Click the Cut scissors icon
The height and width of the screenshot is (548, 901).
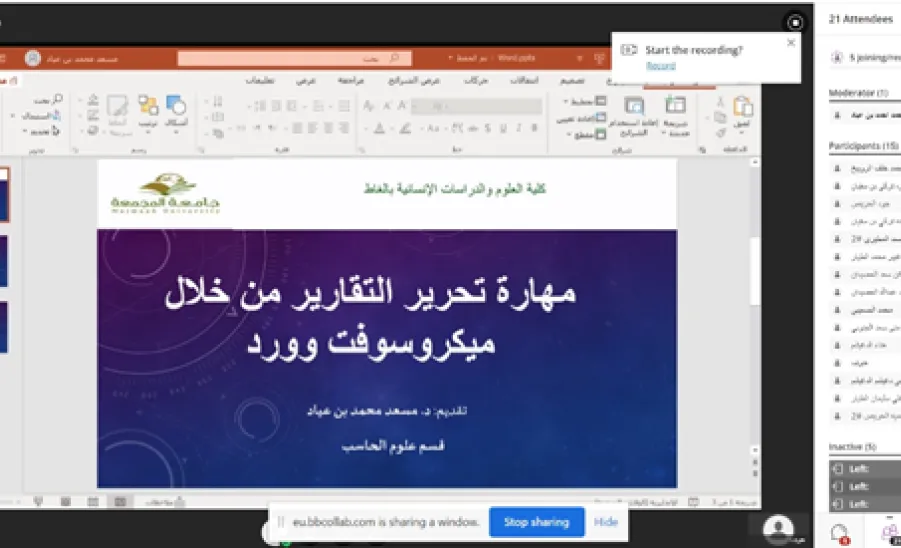tap(720, 103)
